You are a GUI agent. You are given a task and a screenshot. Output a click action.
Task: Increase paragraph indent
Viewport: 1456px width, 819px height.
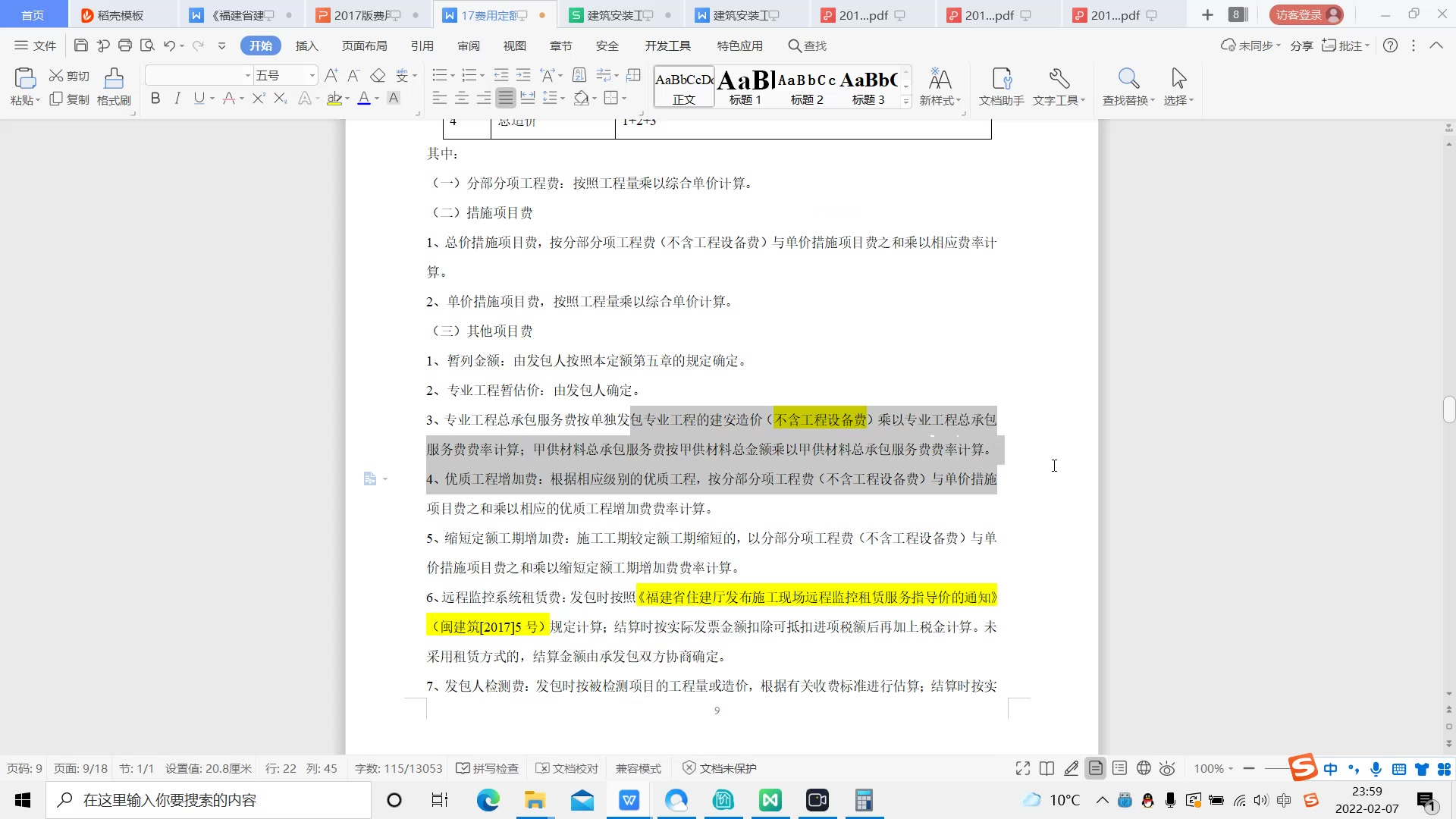pyautogui.click(x=523, y=75)
